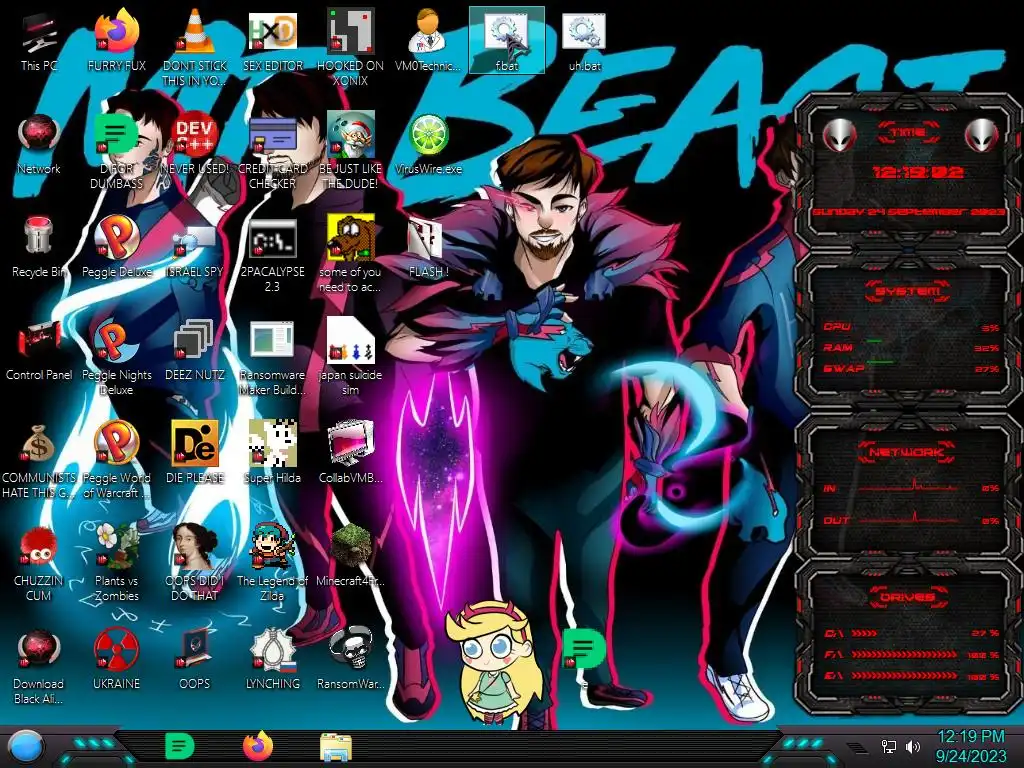
Task: Open the beaver some of you need icon
Action: click(x=350, y=253)
